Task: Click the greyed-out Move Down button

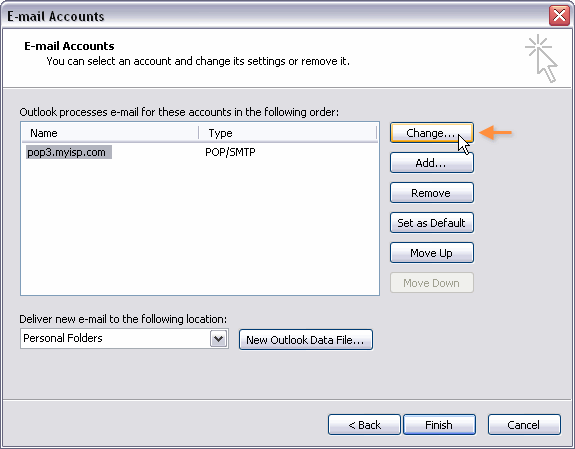Action: pos(432,283)
